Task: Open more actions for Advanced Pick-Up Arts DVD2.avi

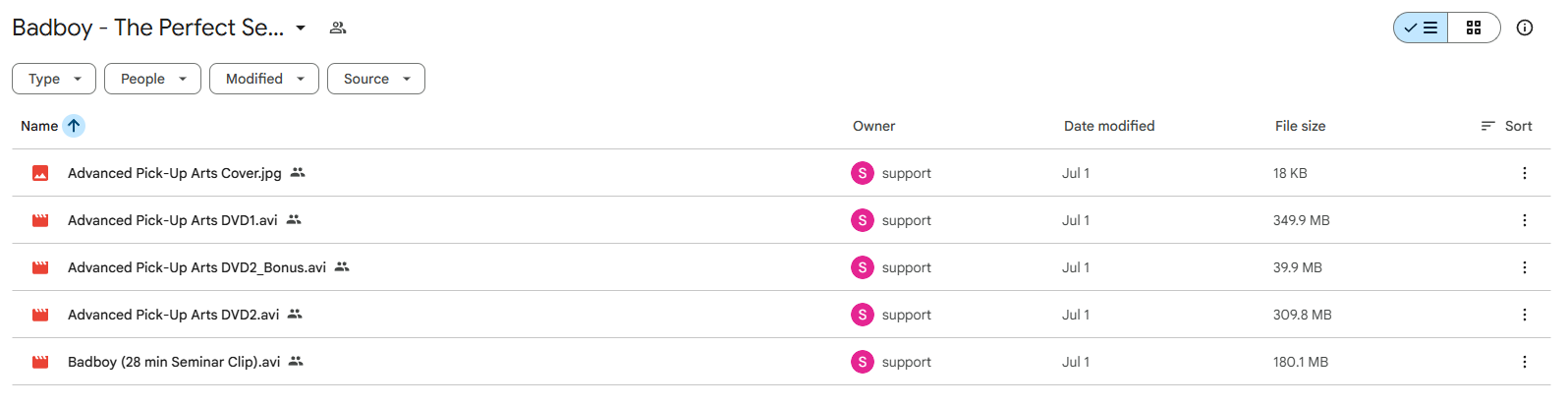Action: click(x=1525, y=315)
